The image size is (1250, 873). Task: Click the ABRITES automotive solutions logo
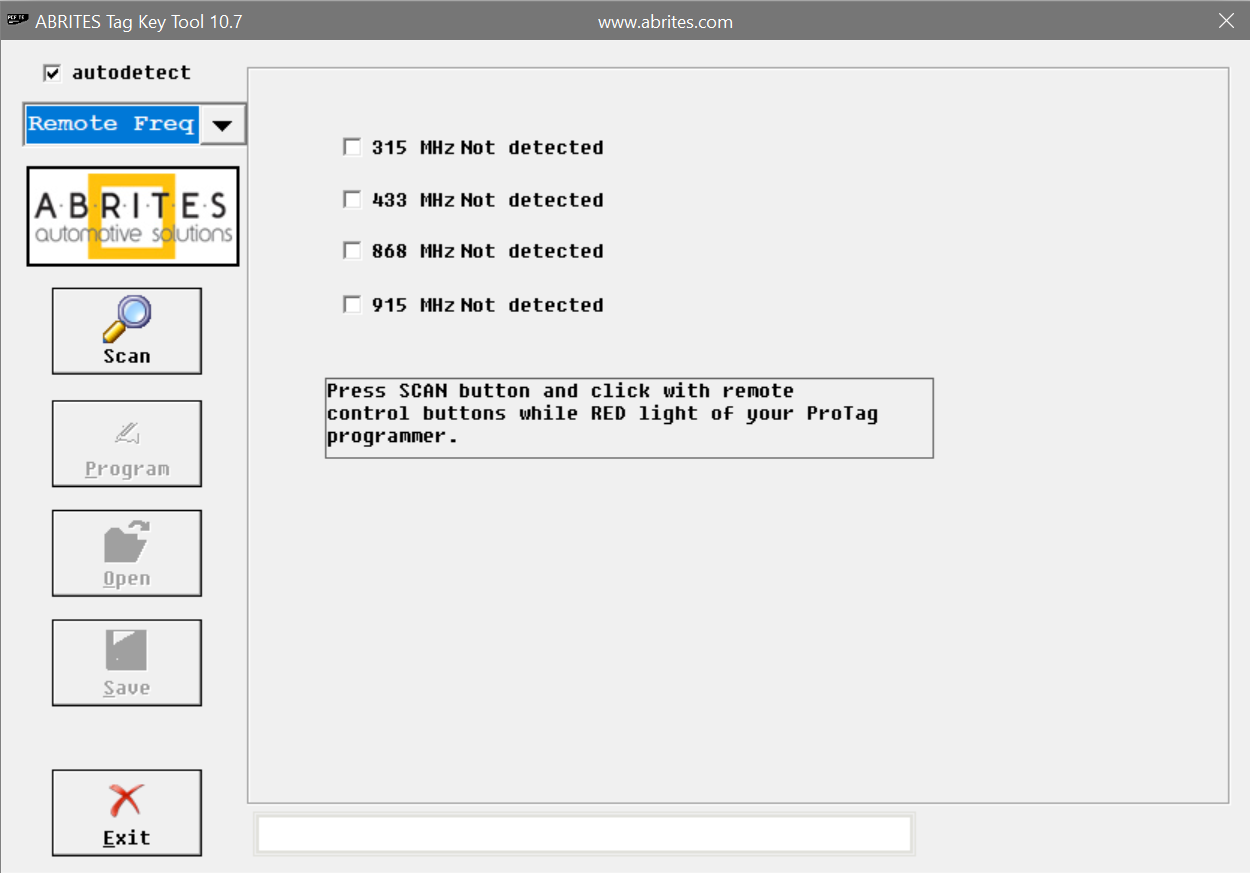(133, 216)
